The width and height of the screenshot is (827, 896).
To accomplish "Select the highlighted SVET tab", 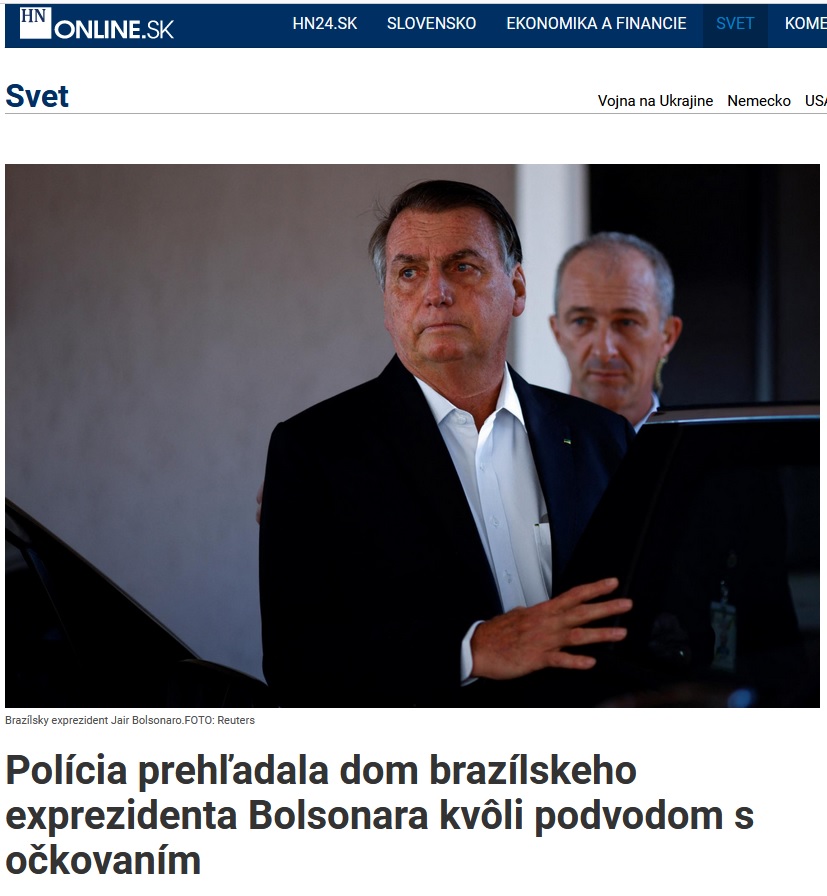I will pyautogui.click(x=735, y=23).
